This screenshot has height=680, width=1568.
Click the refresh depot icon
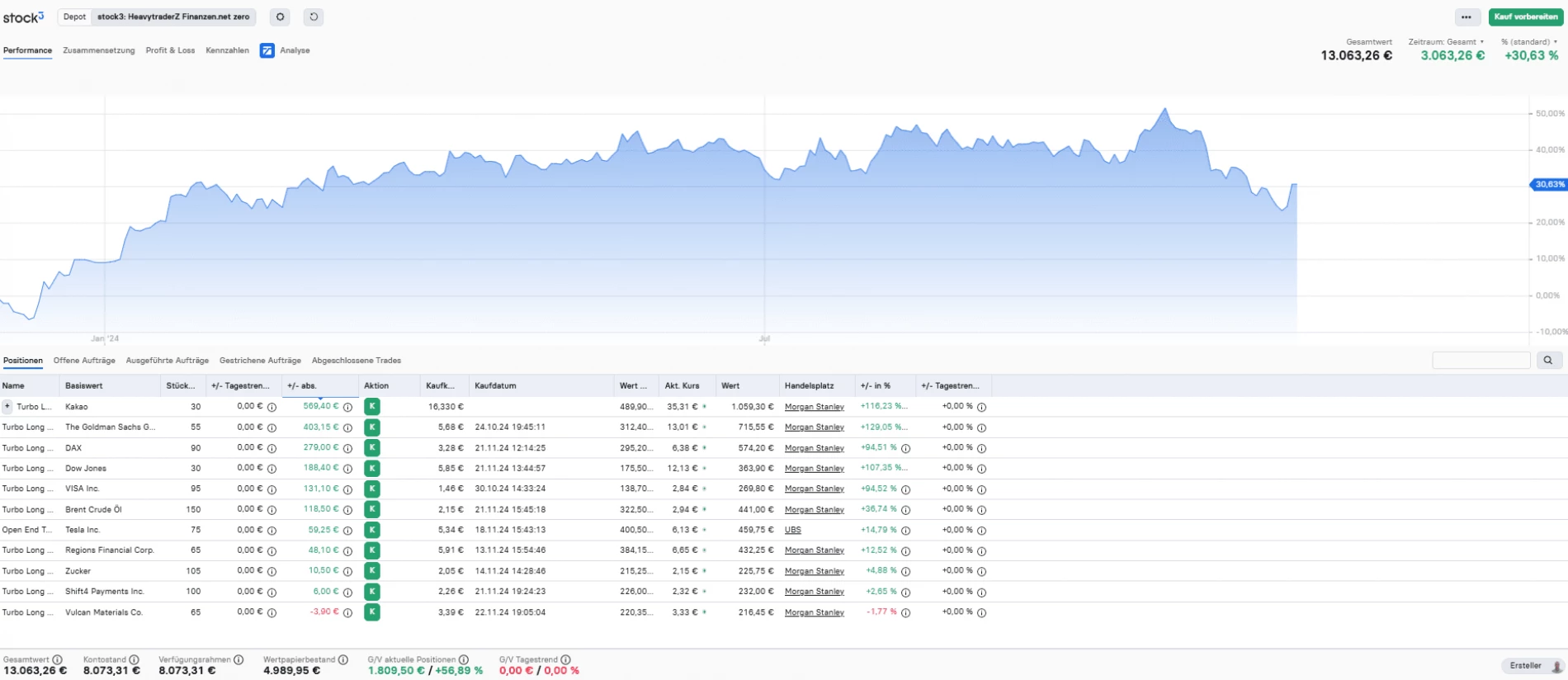point(314,17)
